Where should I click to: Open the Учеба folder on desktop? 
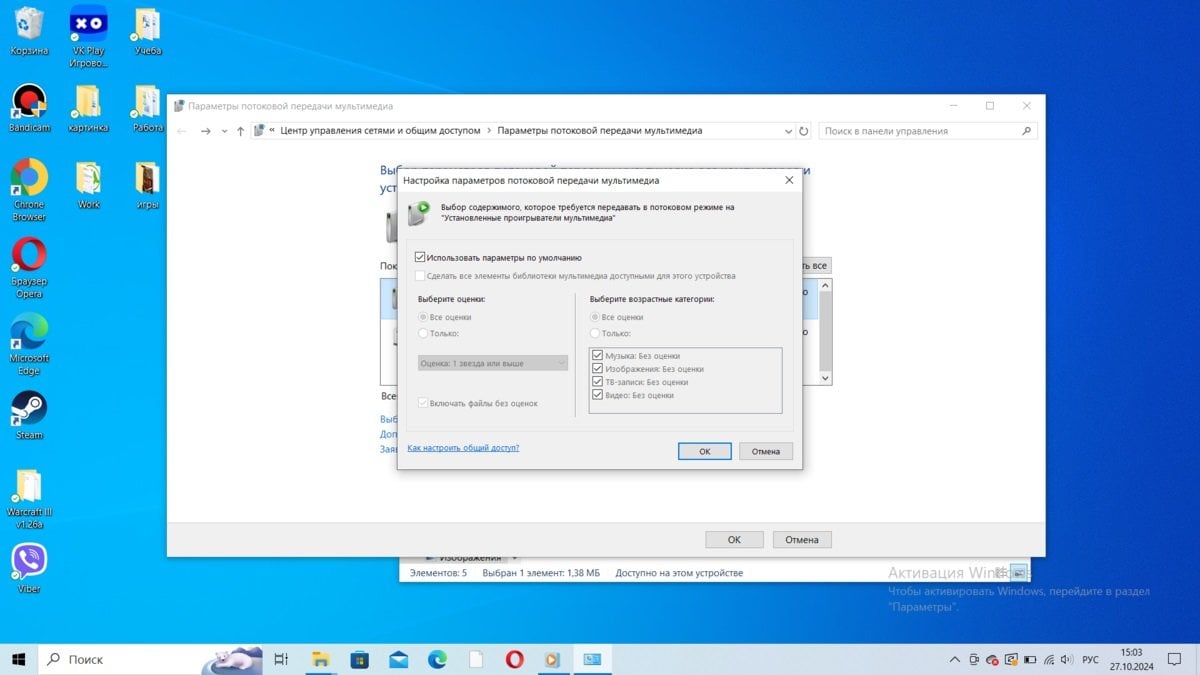147,30
